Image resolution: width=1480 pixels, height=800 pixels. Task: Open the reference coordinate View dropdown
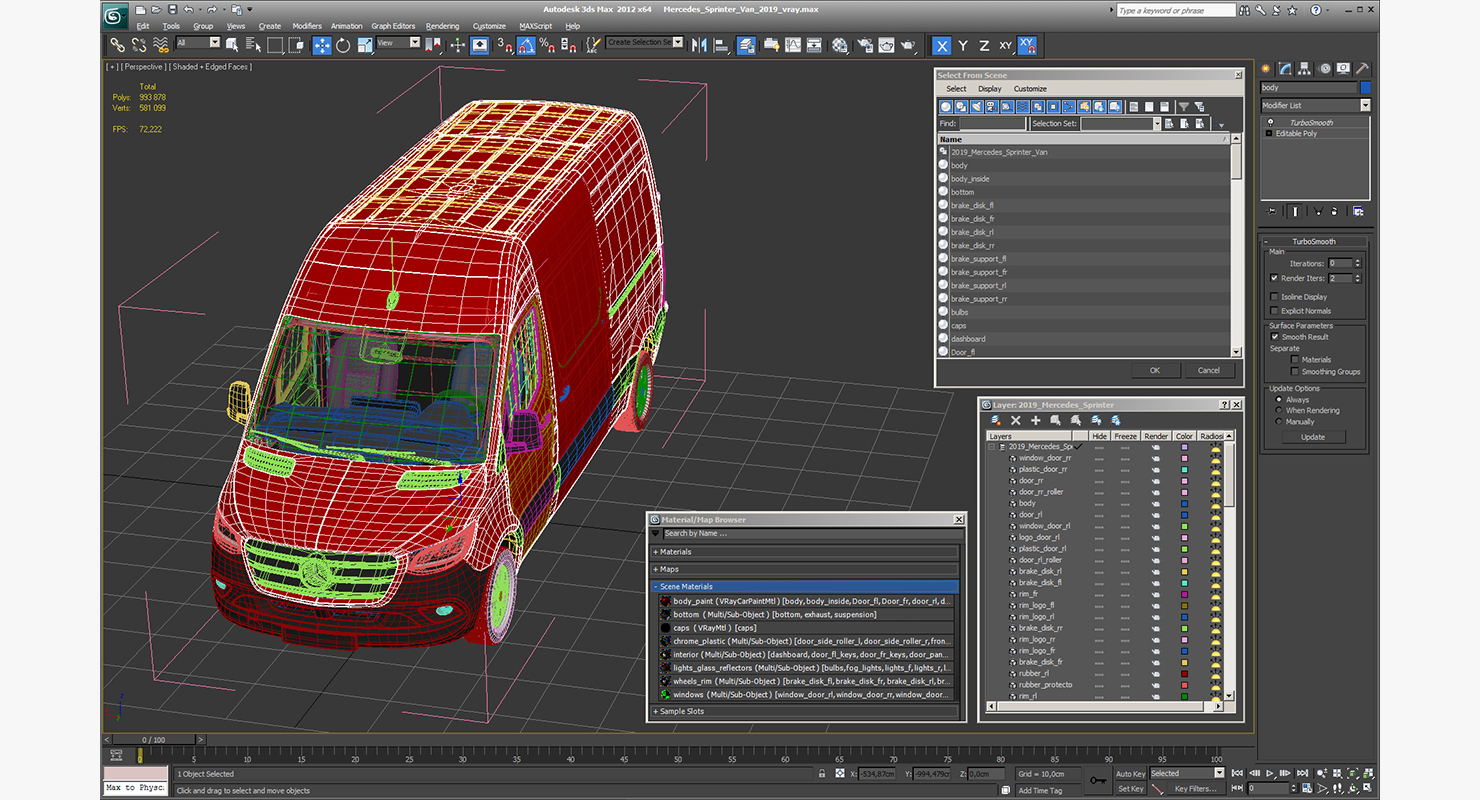coord(398,43)
